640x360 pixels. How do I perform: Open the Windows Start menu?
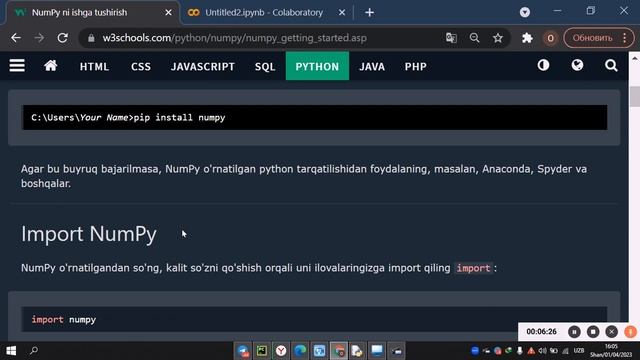[11, 351]
